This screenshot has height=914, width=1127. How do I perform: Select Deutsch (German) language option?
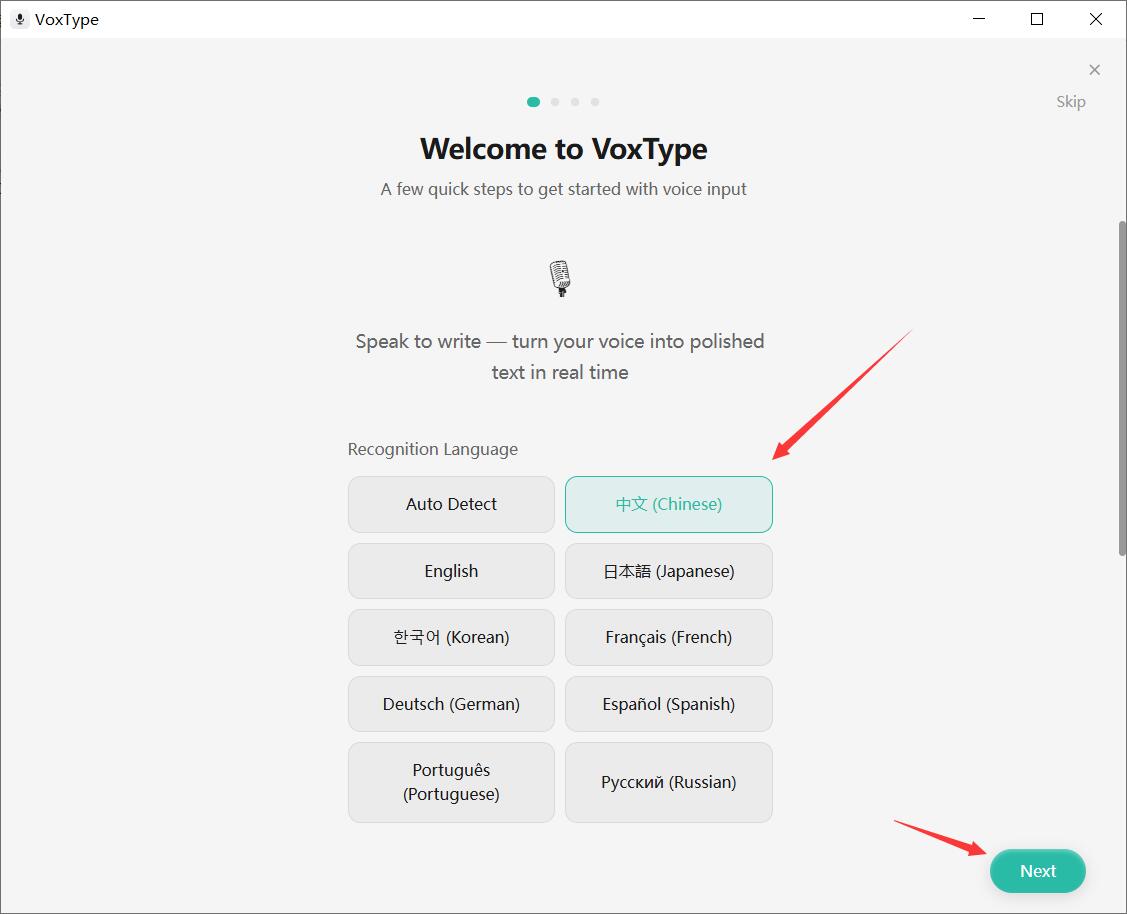pyautogui.click(x=451, y=704)
